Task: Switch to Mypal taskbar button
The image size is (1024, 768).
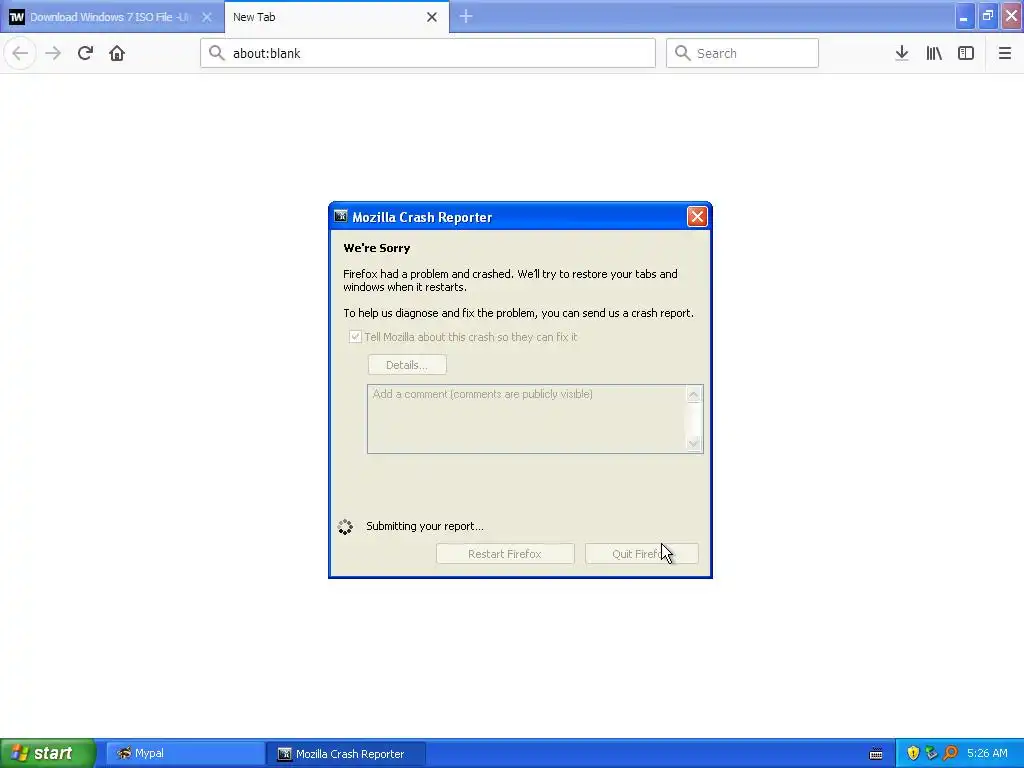Action: [185, 754]
